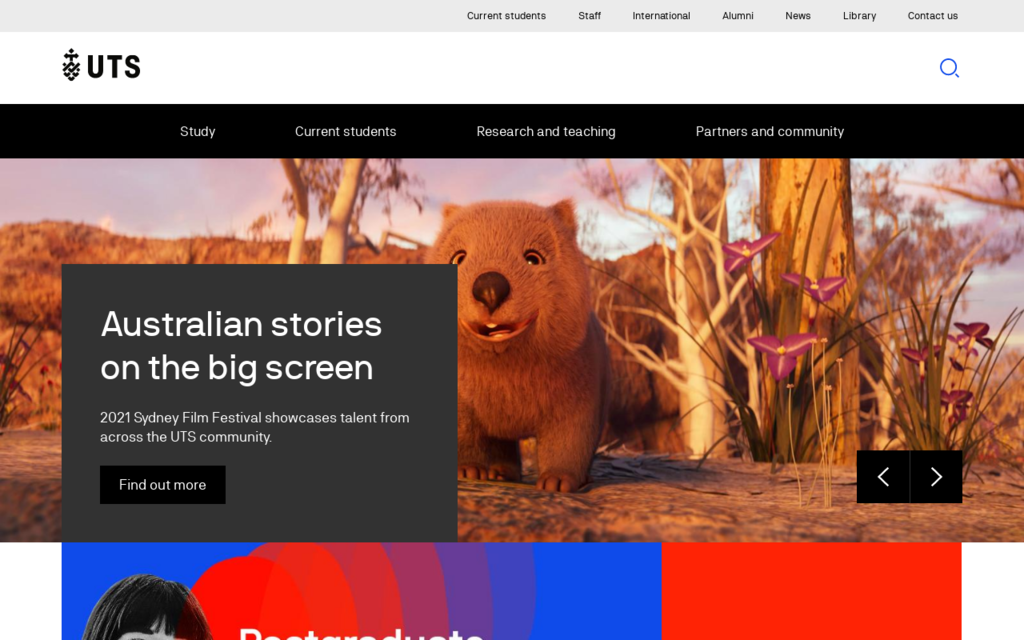Viewport: 1024px width, 640px height.
Task: Visit the Alumni page
Action: click(x=738, y=15)
